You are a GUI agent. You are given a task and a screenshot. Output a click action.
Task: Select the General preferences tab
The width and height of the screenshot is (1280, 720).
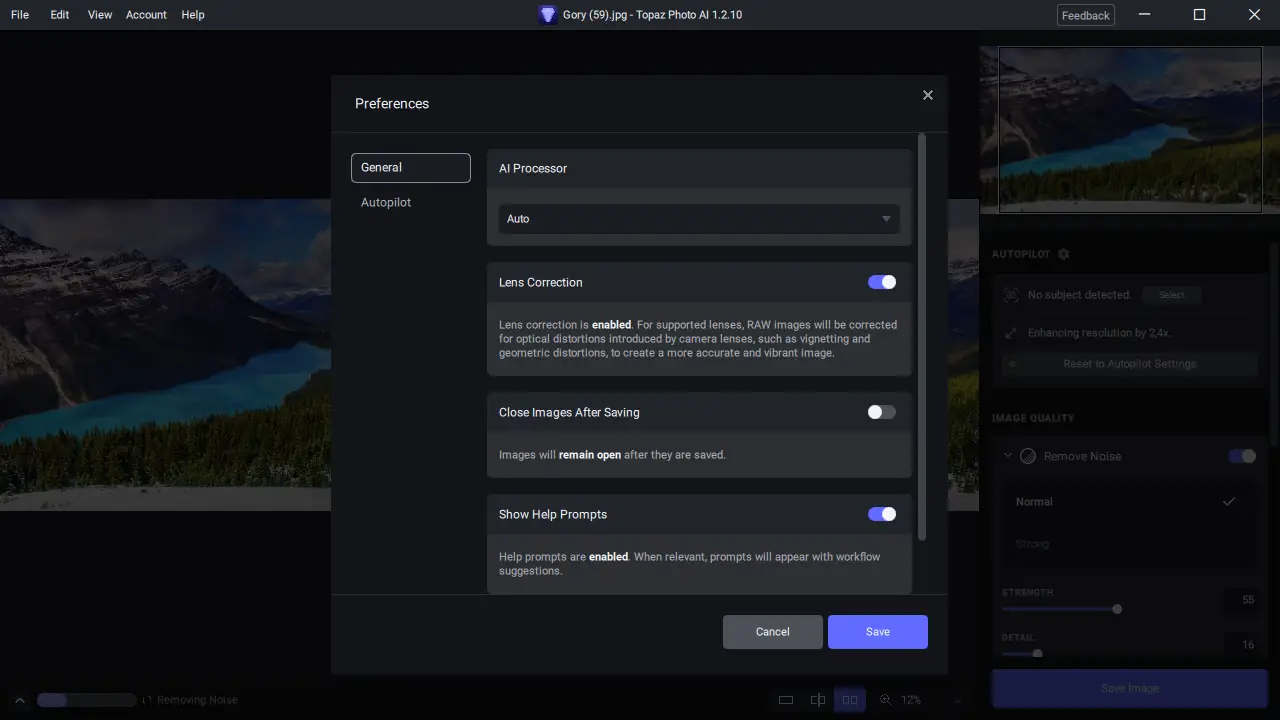click(410, 168)
